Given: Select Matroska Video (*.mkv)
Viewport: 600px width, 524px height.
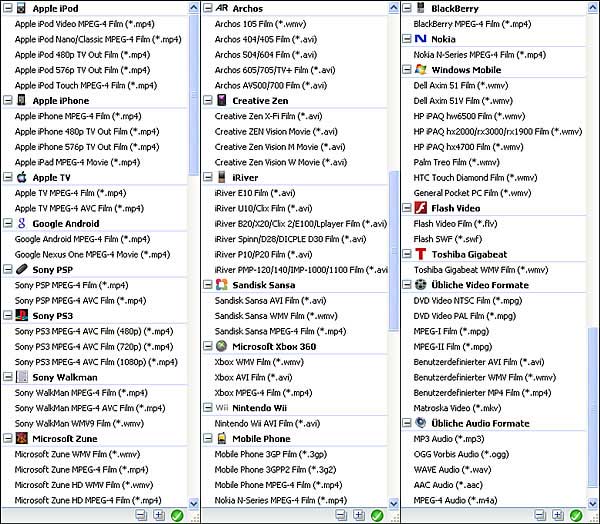Looking at the screenshot, I should 457,408.
